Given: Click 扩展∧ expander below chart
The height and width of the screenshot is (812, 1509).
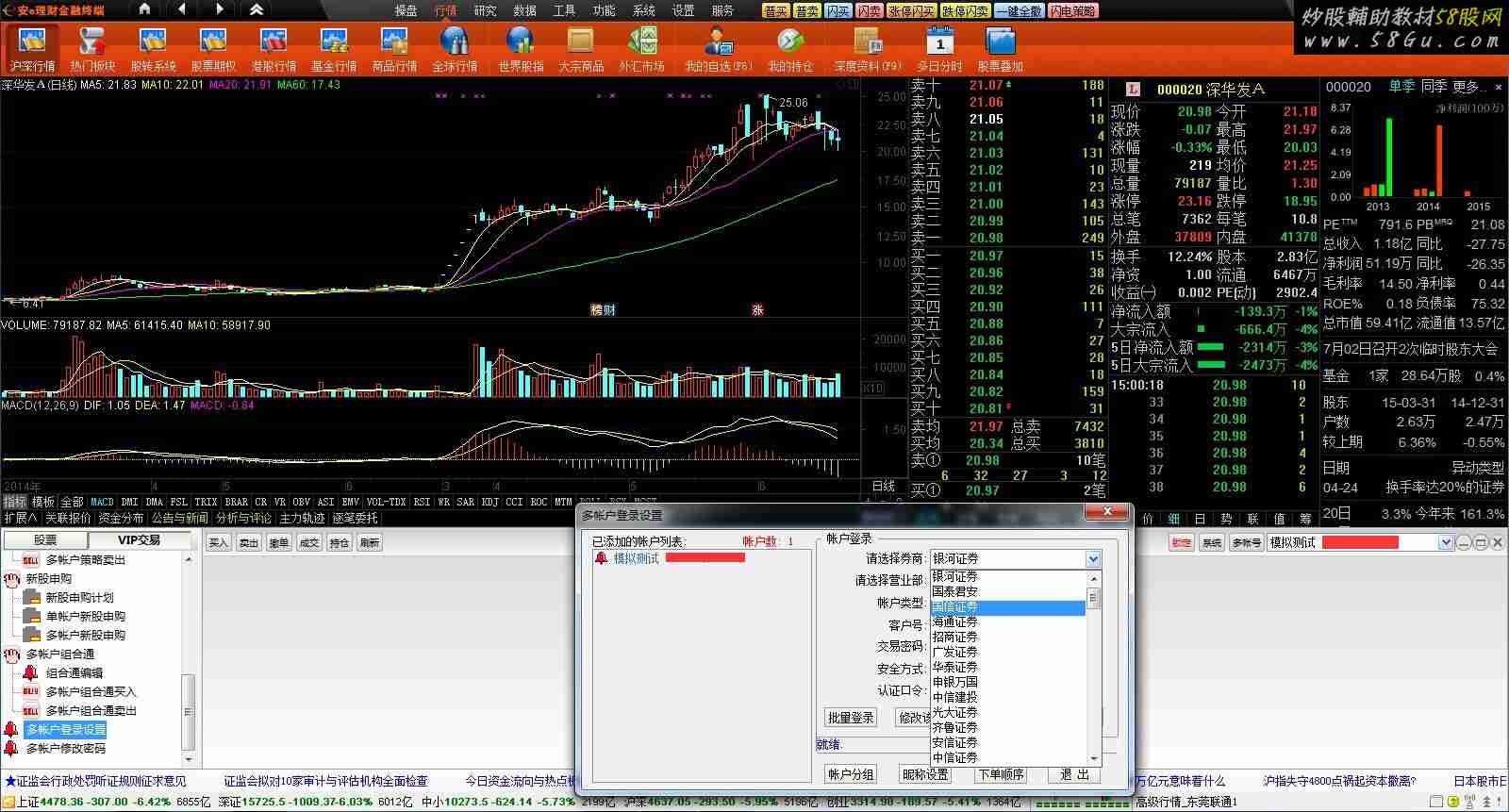Looking at the screenshot, I should (20, 518).
